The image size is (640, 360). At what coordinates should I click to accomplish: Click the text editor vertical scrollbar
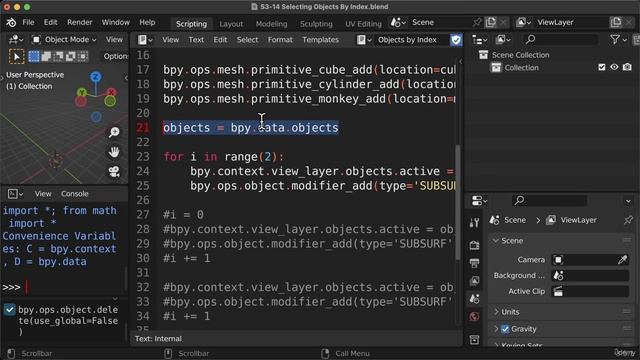click(x=458, y=202)
